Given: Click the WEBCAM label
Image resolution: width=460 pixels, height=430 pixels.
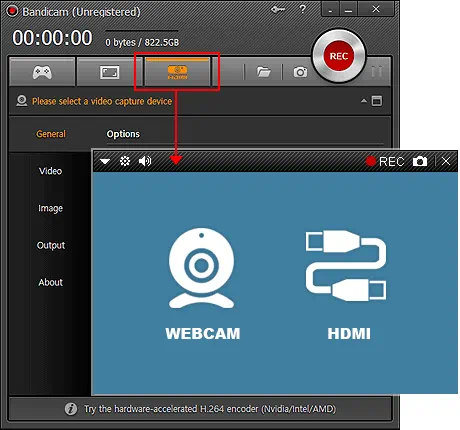Looking at the screenshot, I should (x=203, y=334).
